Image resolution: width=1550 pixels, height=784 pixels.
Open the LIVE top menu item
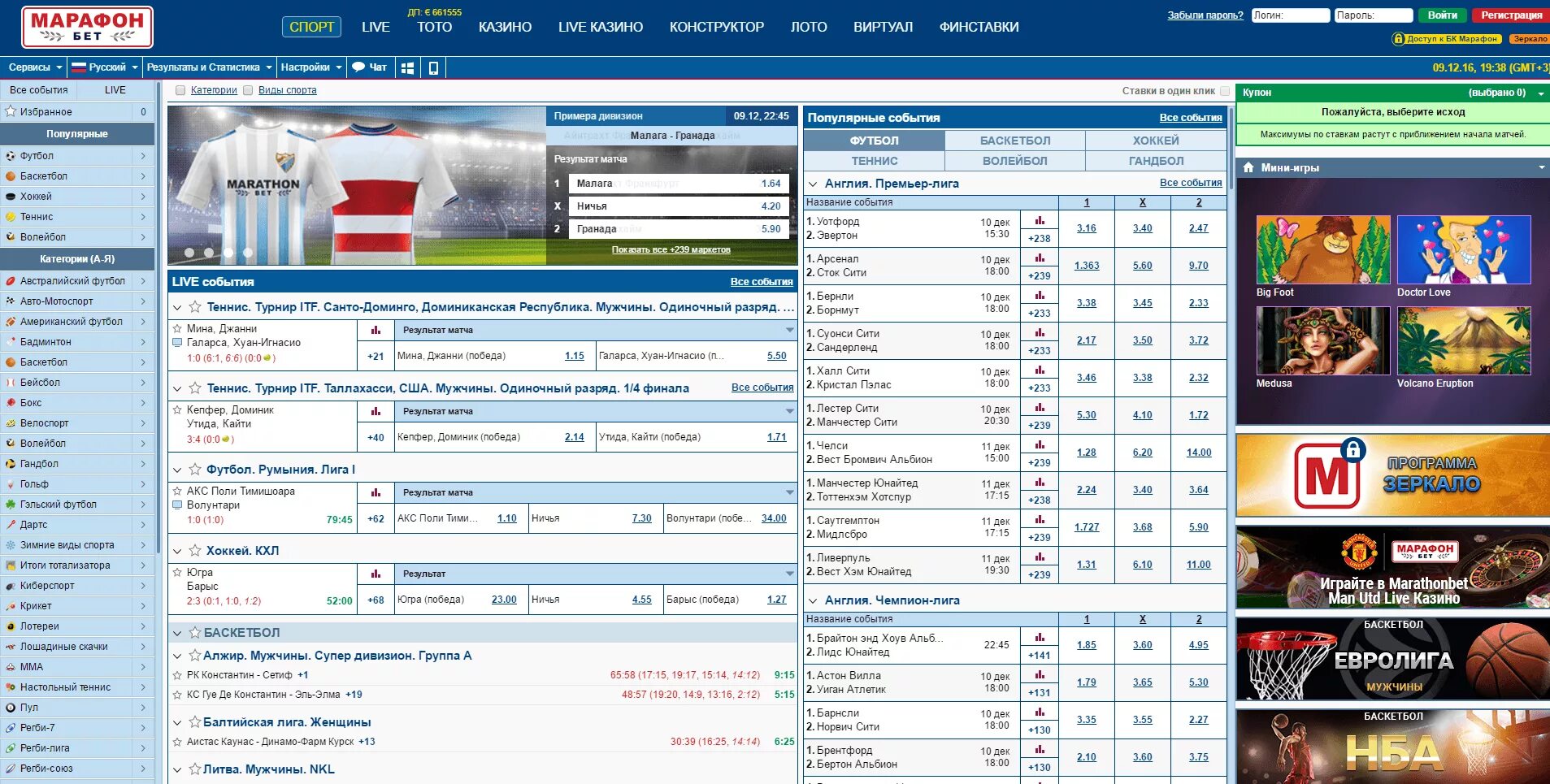pos(376,27)
